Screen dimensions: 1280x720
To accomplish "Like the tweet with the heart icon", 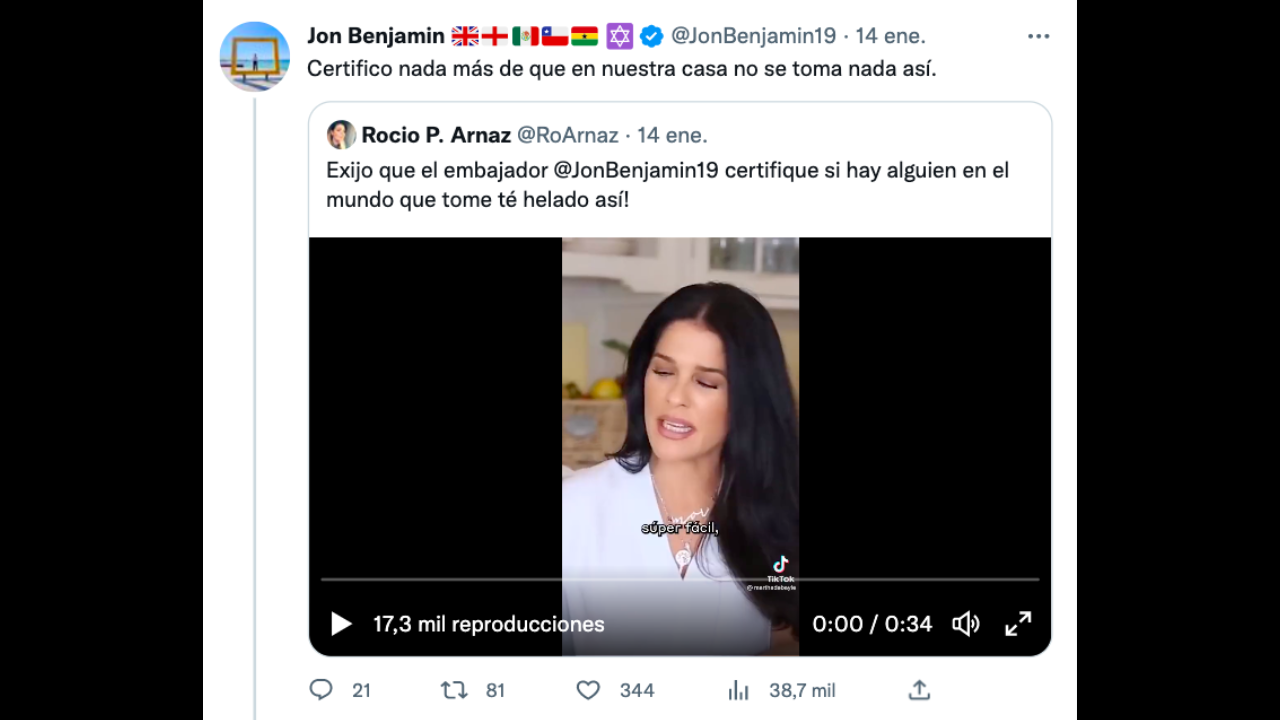I will pyautogui.click(x=588, y=690).
